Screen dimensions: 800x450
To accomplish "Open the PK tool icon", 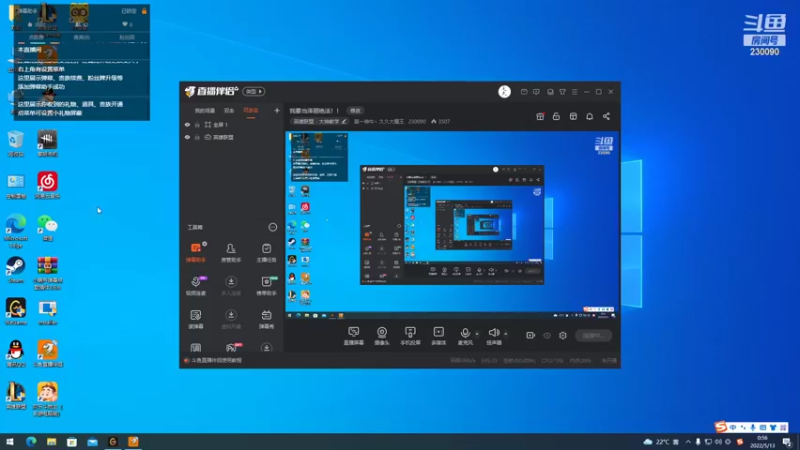I will [232, 348].
